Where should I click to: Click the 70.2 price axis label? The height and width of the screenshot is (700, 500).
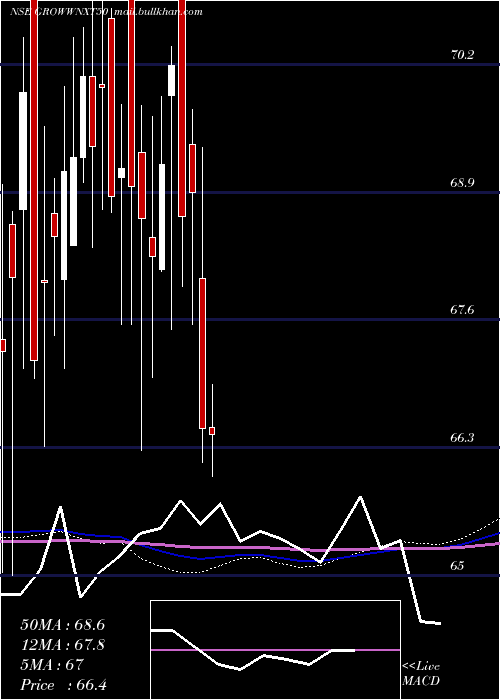462,55
